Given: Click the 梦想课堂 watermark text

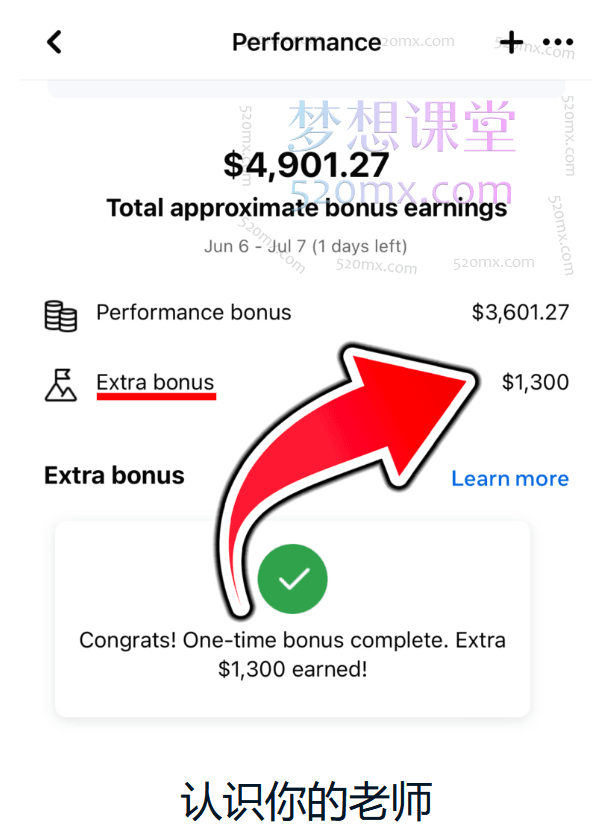Looking at the screenshot, I should [x=402, y=127].
